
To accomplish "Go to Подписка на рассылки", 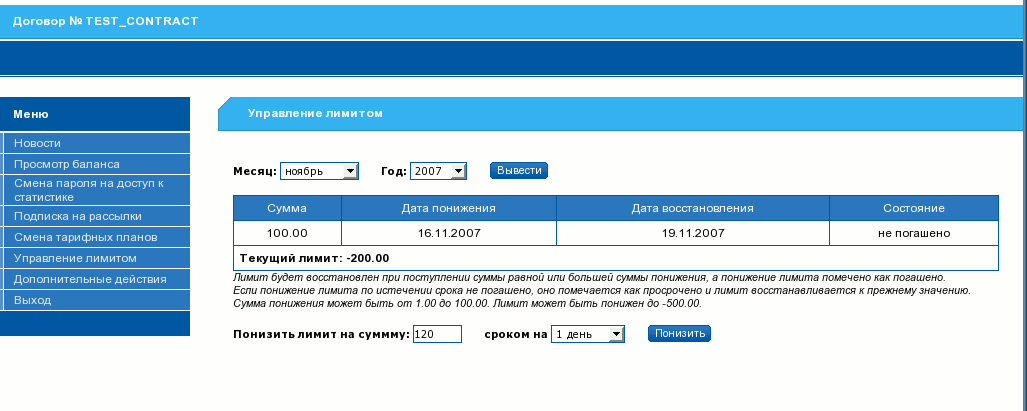I will (x=78, y=216).
